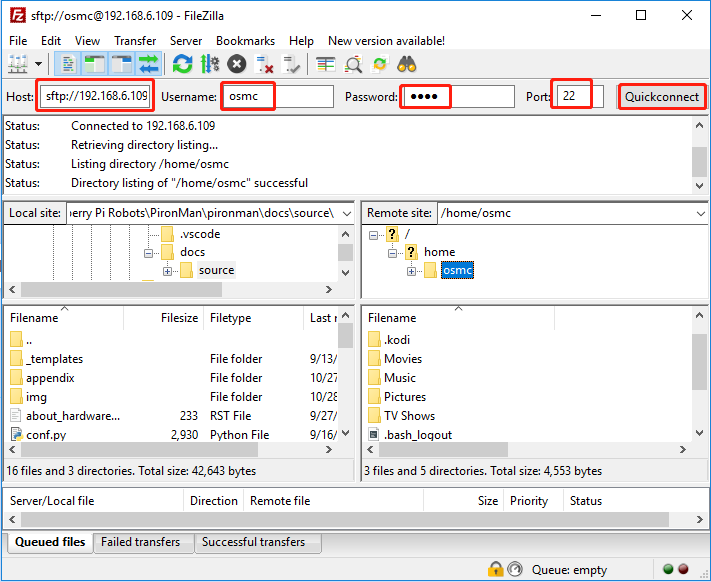Open Site Manager dropdown arrow

[39, 64]
